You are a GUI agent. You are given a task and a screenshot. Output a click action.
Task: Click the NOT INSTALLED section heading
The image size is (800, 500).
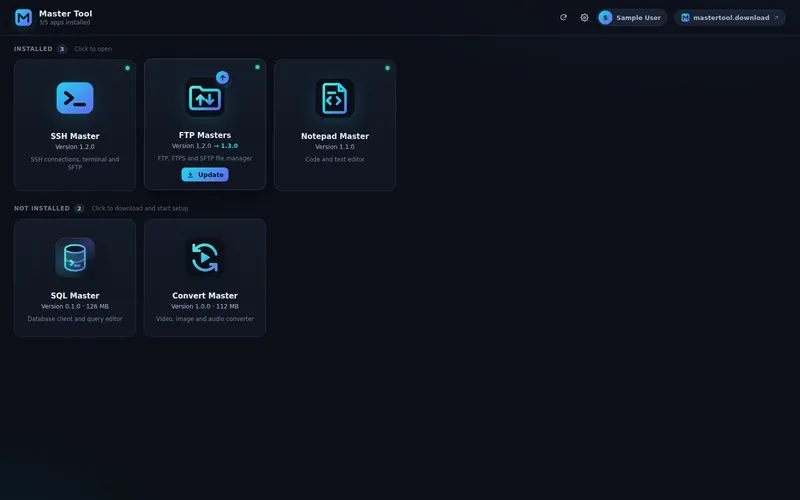click(42, 209)
